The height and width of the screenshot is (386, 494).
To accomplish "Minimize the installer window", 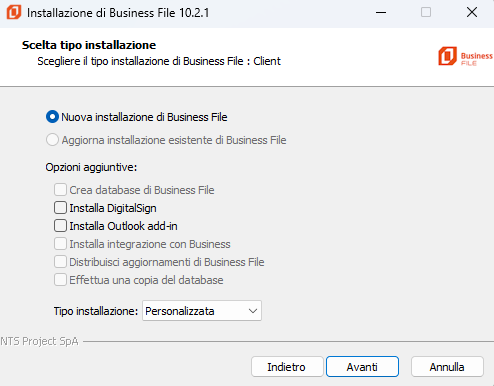I will (x=381, y=13).
